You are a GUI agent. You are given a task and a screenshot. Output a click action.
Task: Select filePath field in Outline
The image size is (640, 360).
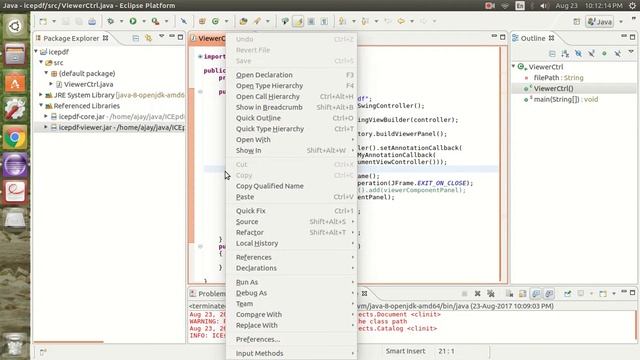(x=558, y=78)
